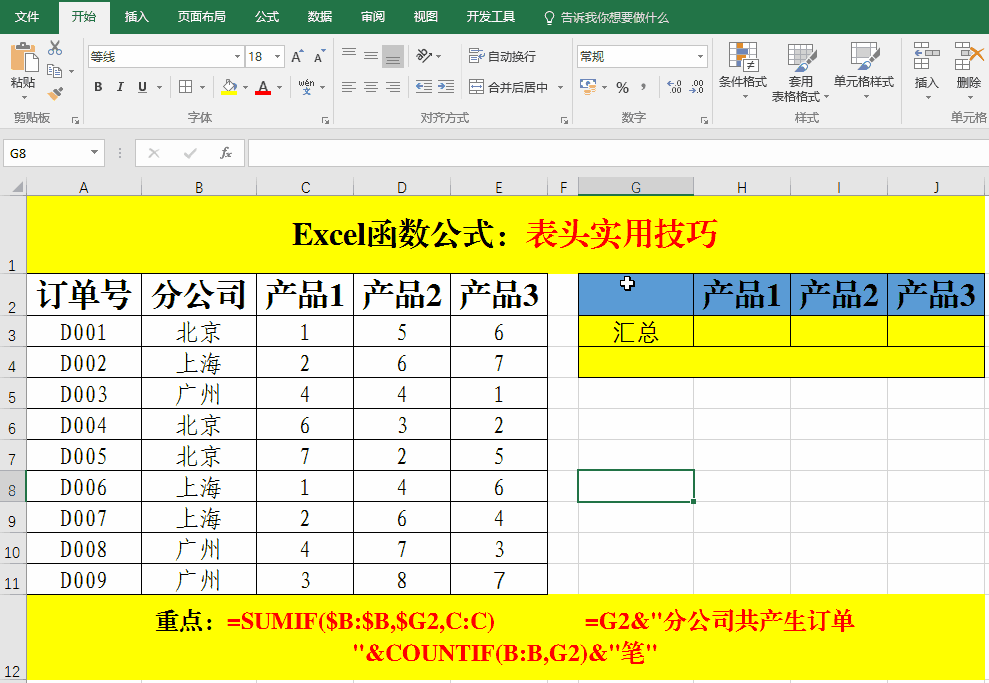Select cell containing 汇总
The image size is (989, 683).
coord(635,331)
